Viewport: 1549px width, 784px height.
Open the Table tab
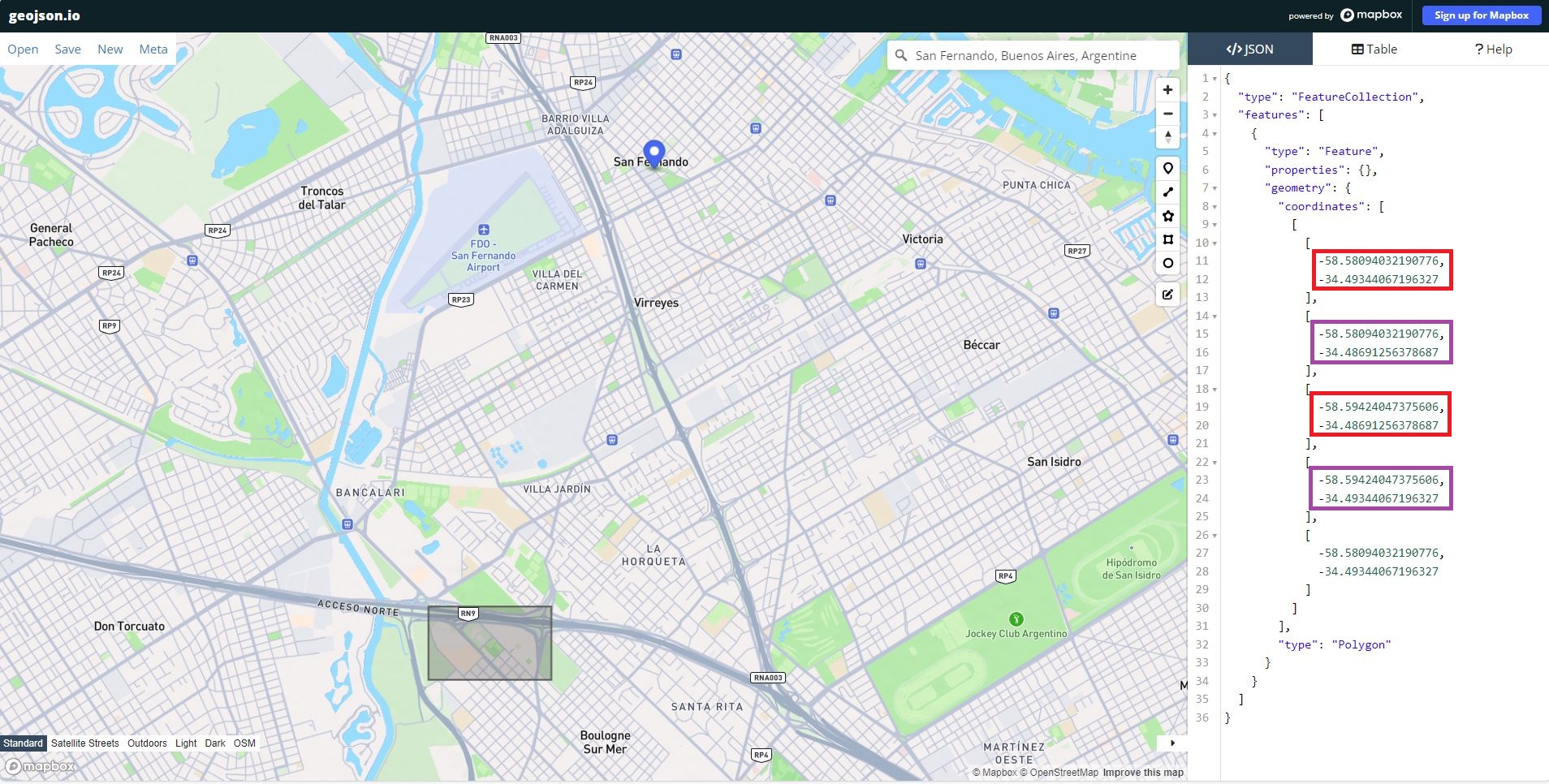coord(1374,49)
